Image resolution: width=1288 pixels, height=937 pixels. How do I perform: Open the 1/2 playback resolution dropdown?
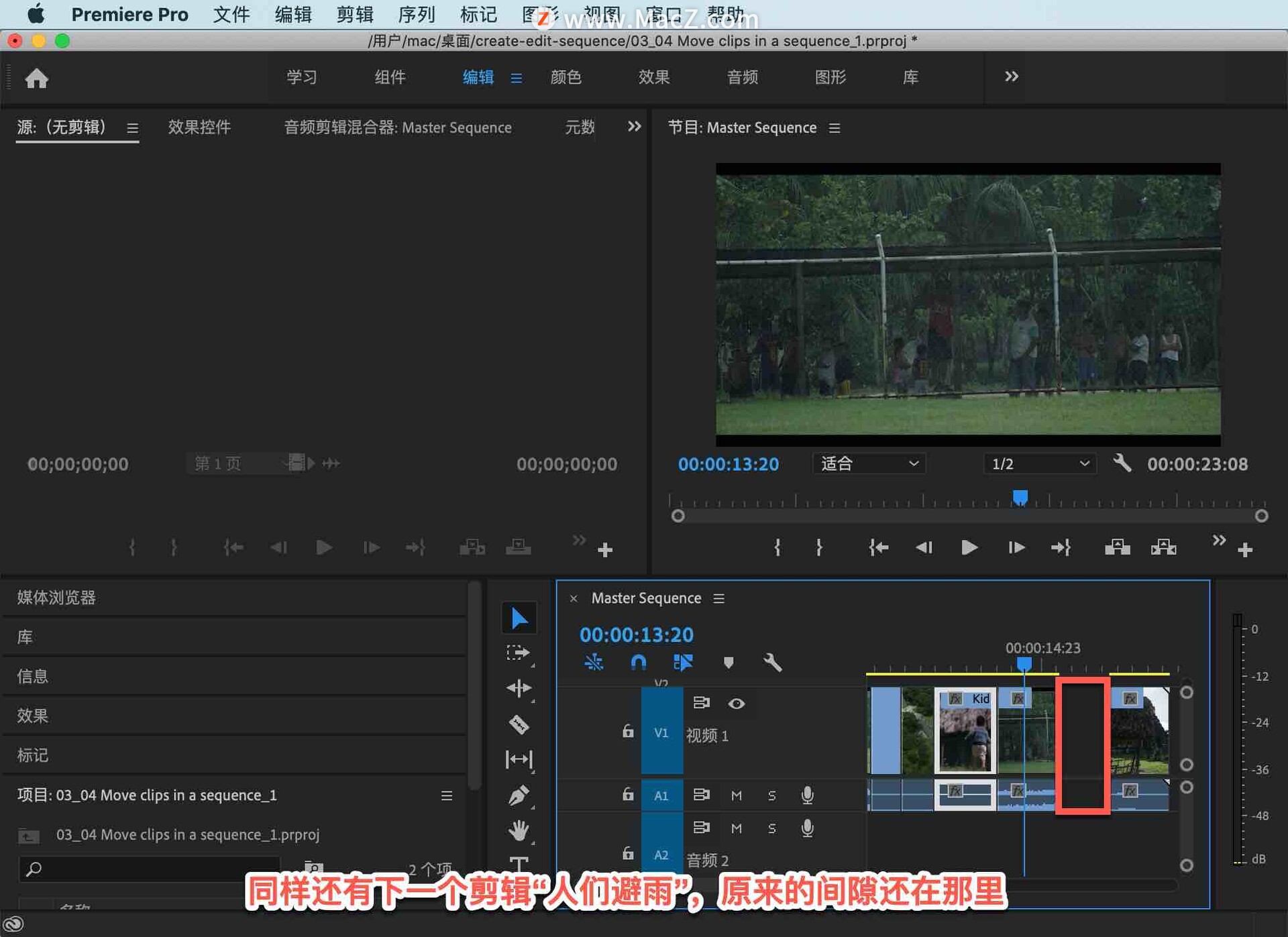tap(1040, 463)
